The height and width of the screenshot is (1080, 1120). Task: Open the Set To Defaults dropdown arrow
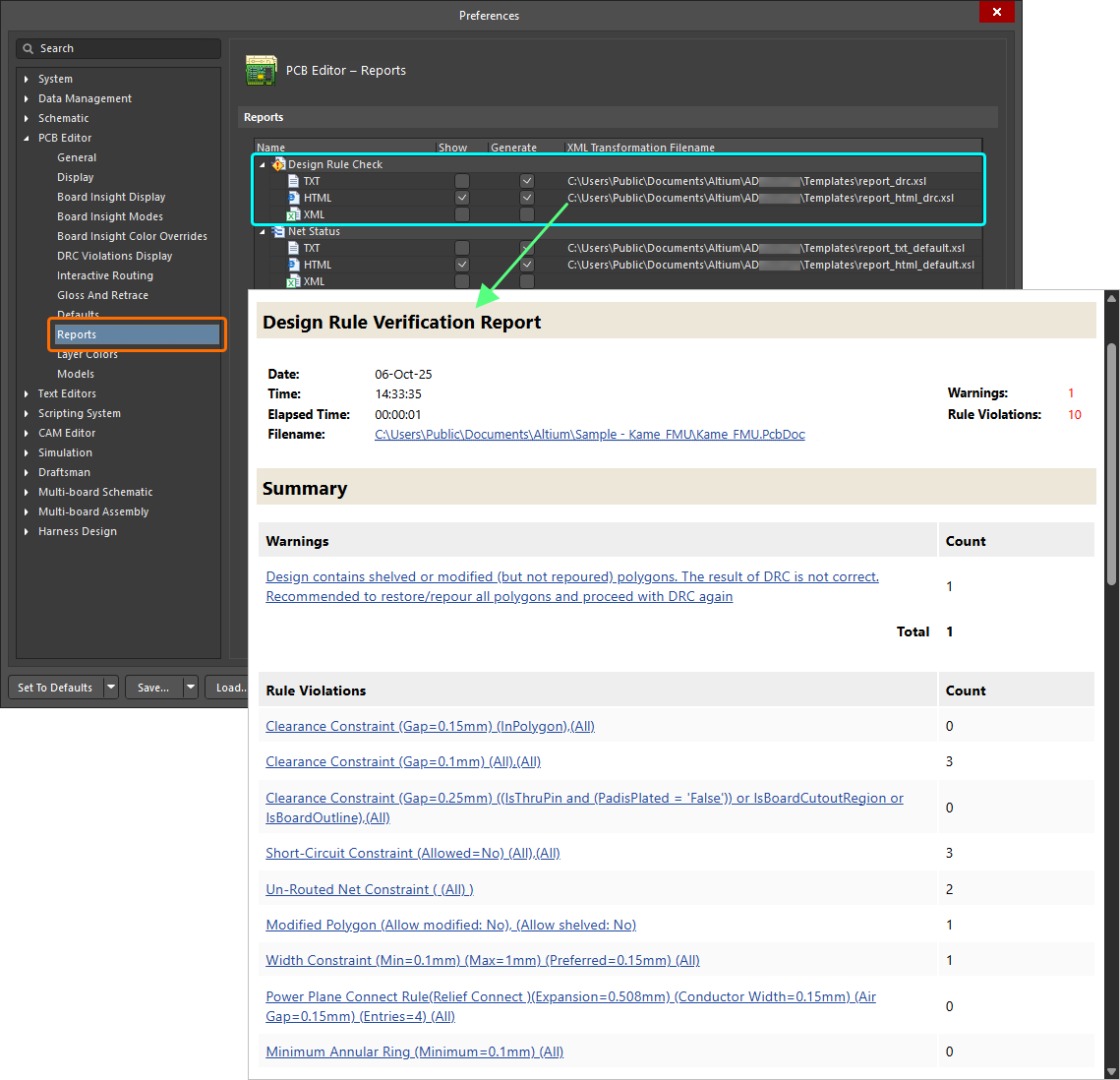(x=111, y=687)
